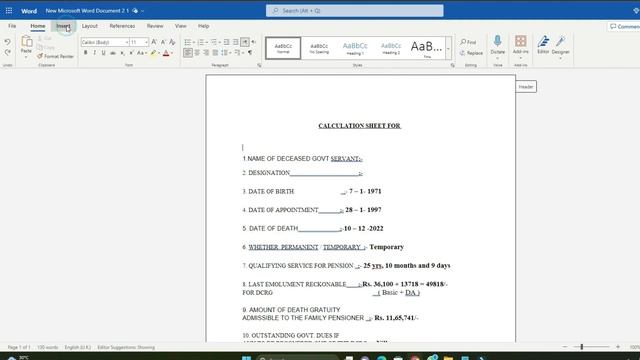Viewport: 640px width, 360px height.
Task: Toggle Superscript formatting
Action: click(x=131, y=53)
